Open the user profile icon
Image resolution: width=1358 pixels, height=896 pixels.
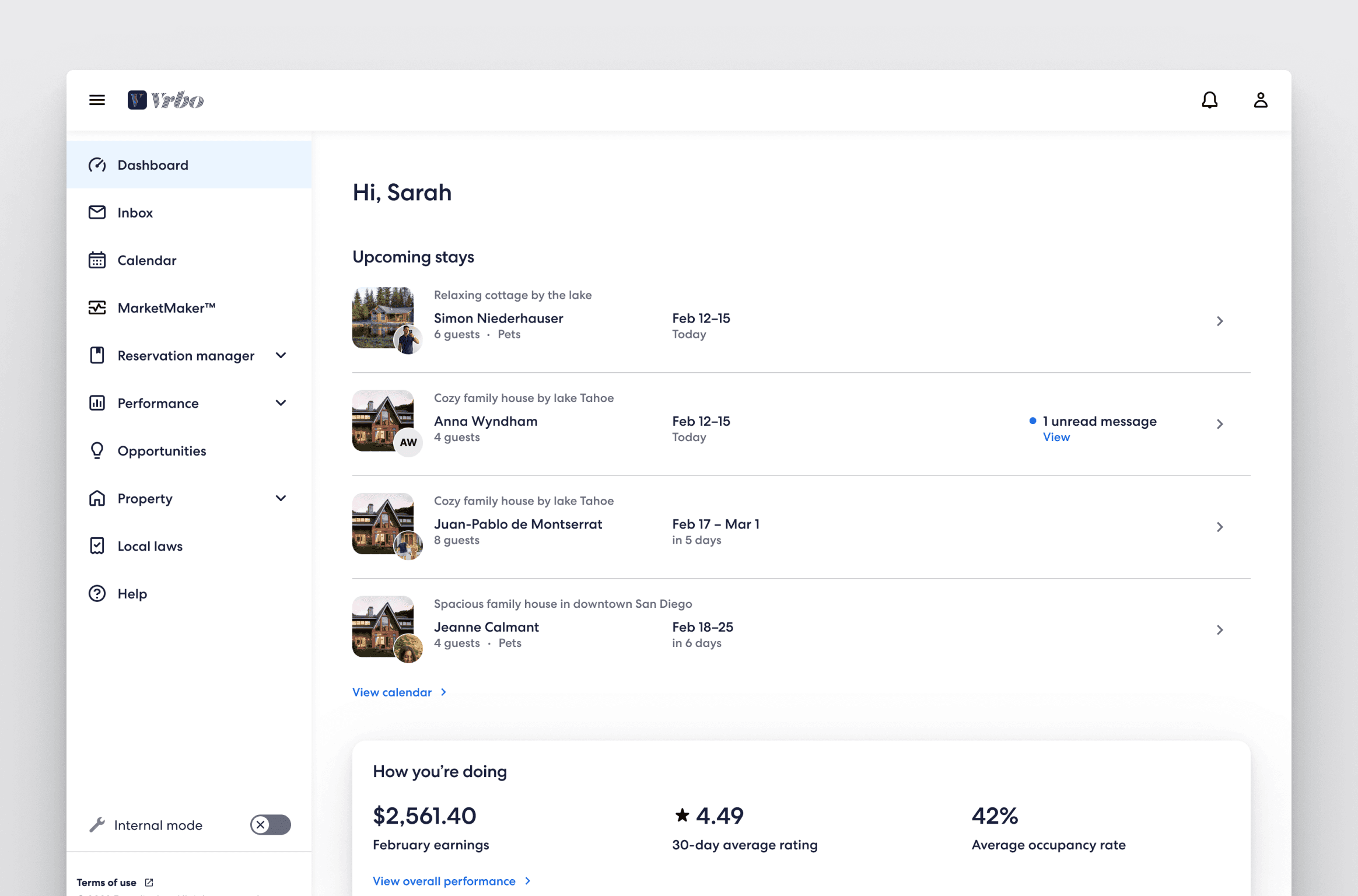1260,100
